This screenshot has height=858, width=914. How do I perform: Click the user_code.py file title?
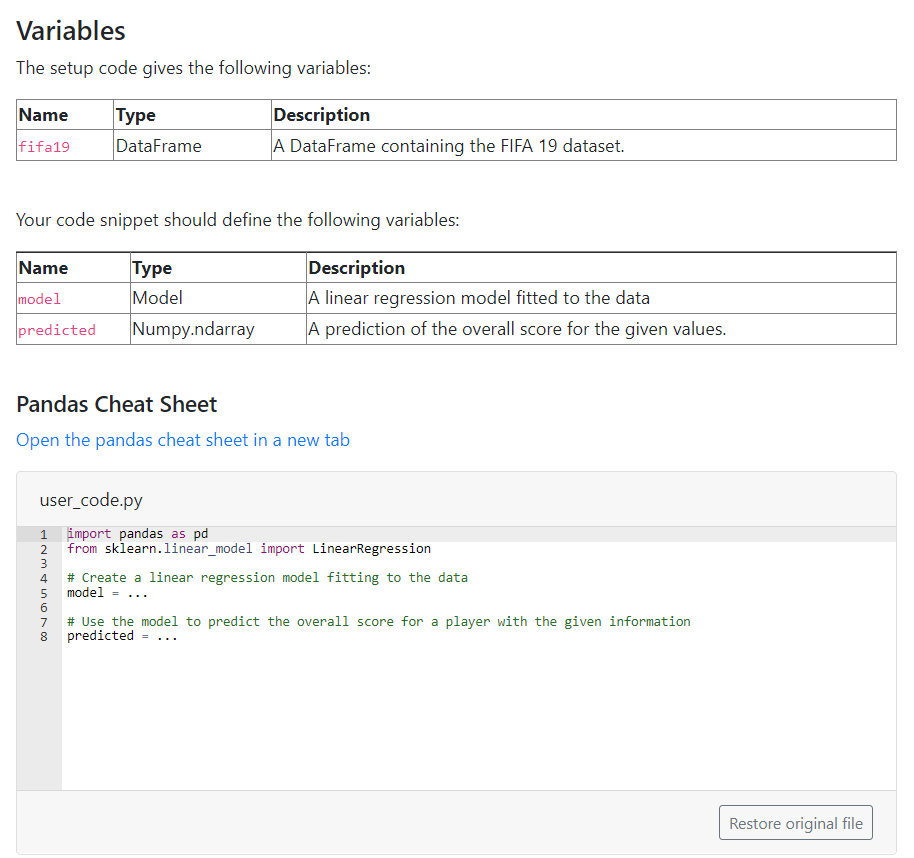point(91,500)
